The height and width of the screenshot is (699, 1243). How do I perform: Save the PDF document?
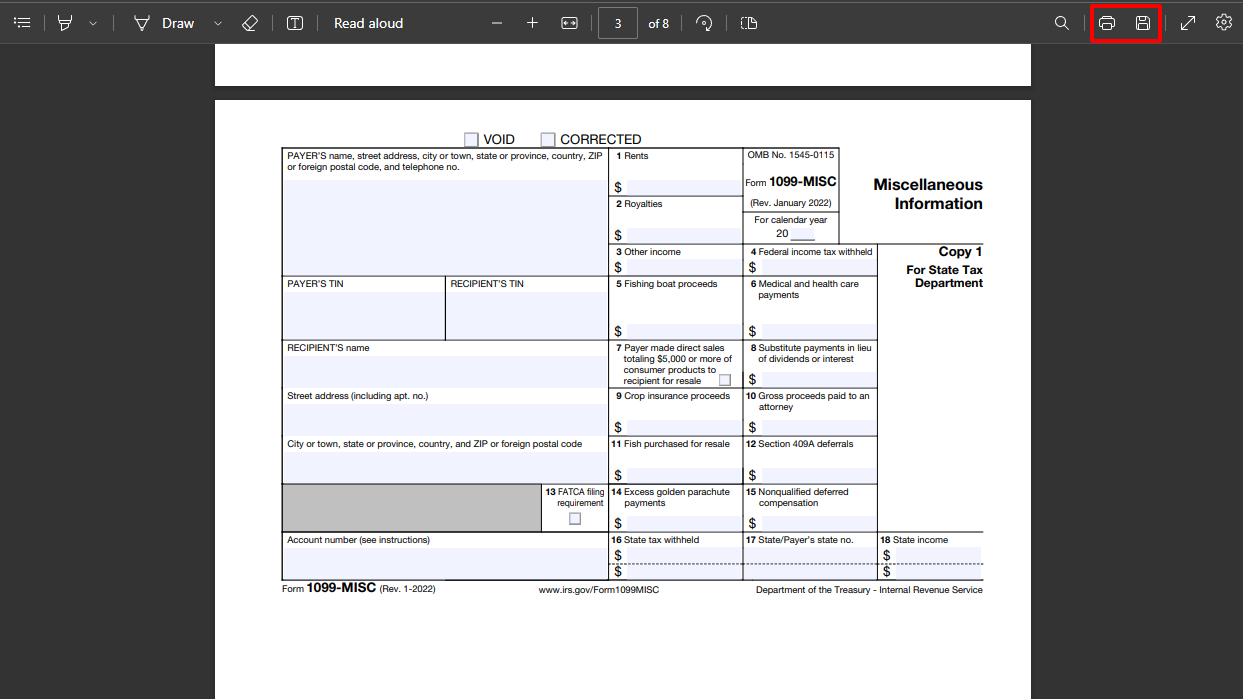[x=1143, y=23]
